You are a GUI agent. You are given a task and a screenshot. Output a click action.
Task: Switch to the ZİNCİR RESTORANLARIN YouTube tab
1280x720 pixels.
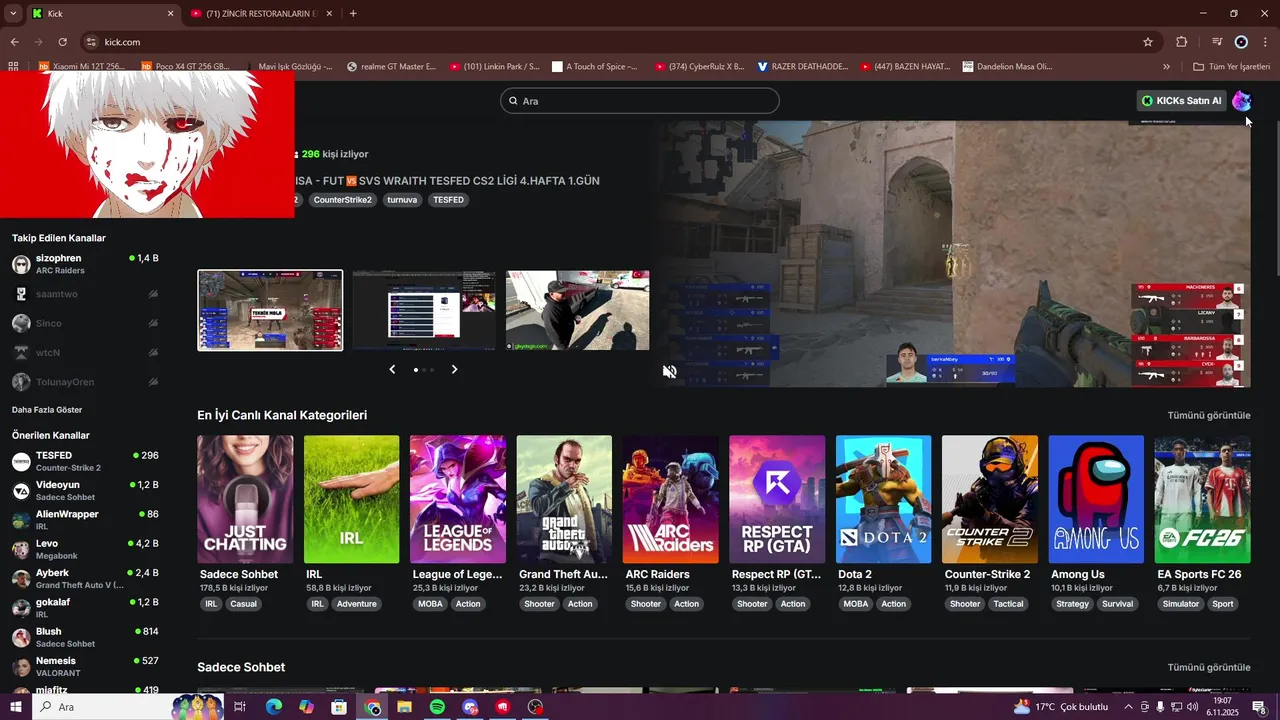[261, 13]
